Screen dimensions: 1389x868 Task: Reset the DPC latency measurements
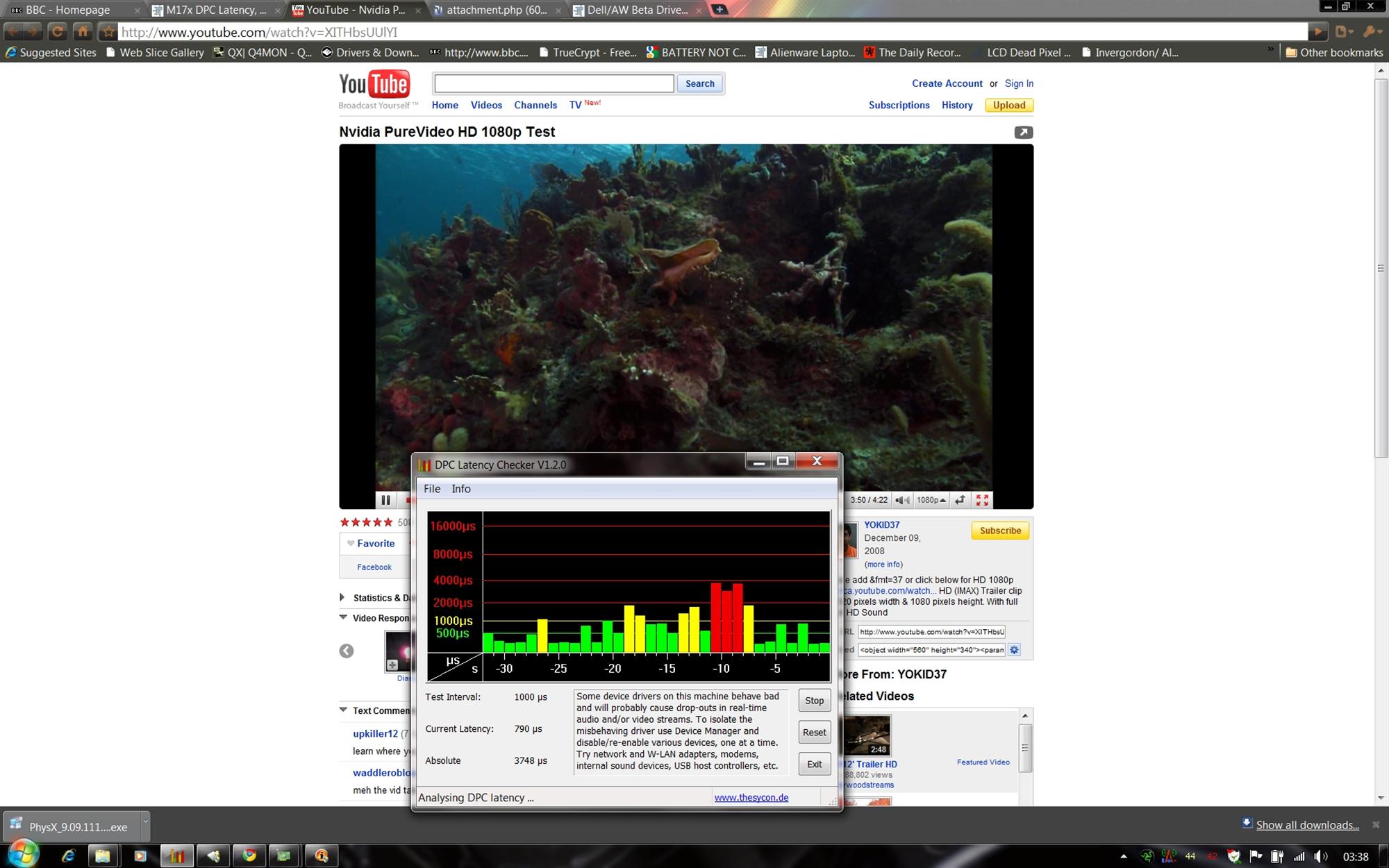tap(814, 733)
